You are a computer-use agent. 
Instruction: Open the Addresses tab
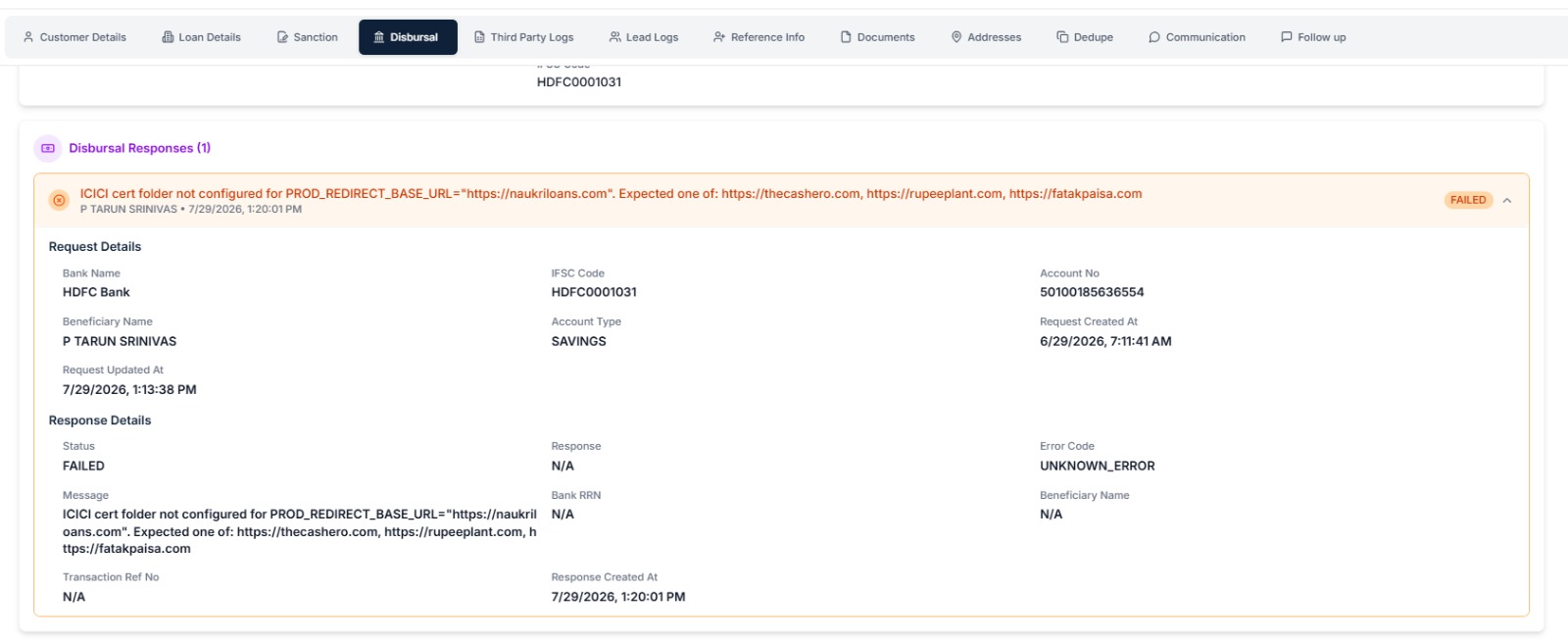coord(986,37)
